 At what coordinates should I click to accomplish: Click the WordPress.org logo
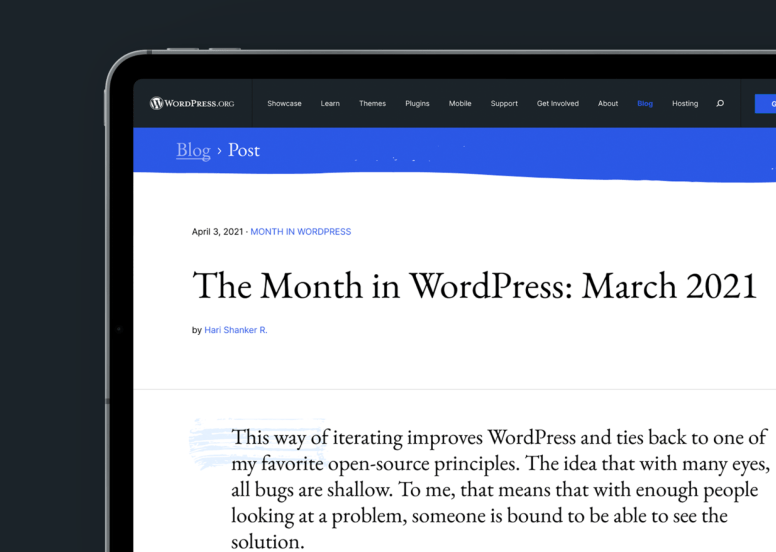coord(192,103)
